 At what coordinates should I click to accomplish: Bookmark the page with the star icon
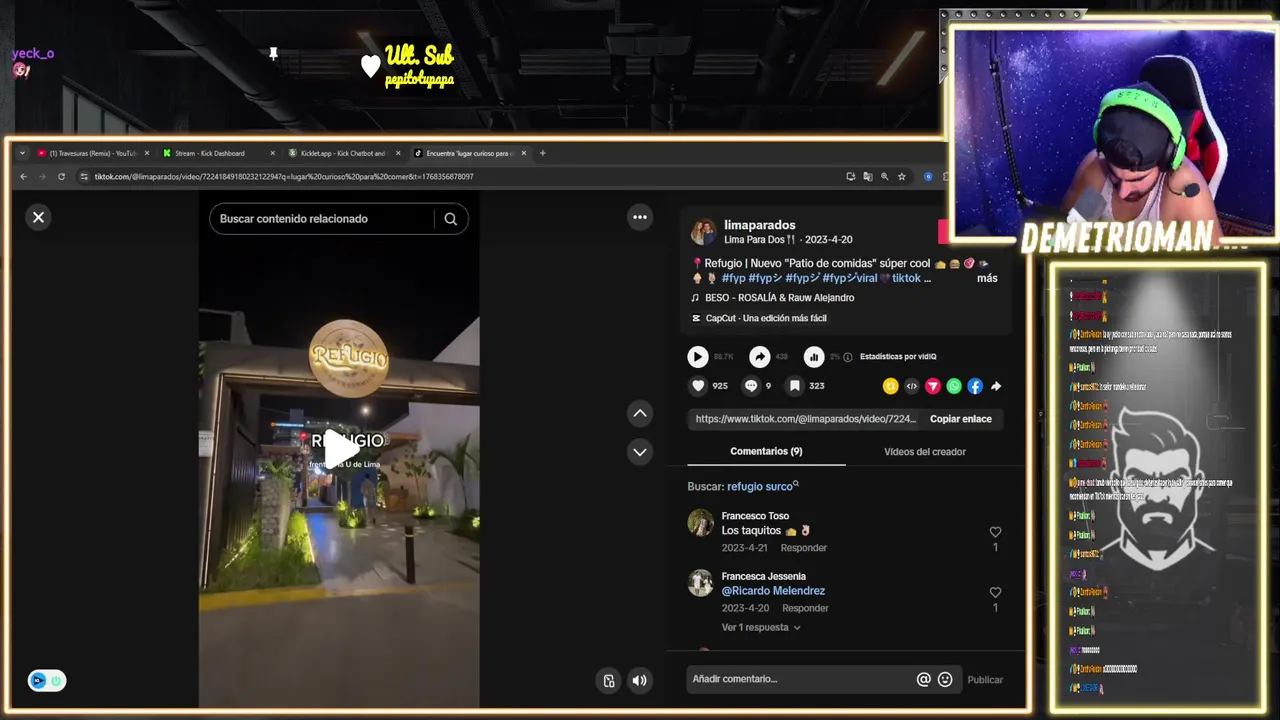[x=901, y=177]
